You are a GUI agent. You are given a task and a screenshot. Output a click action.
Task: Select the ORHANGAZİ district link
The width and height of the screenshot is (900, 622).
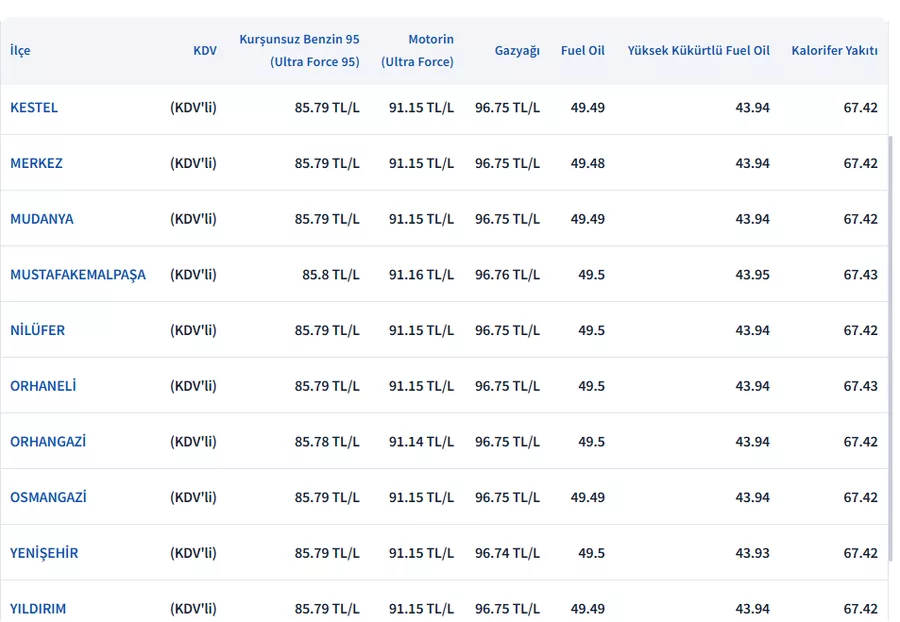point(48,441)
